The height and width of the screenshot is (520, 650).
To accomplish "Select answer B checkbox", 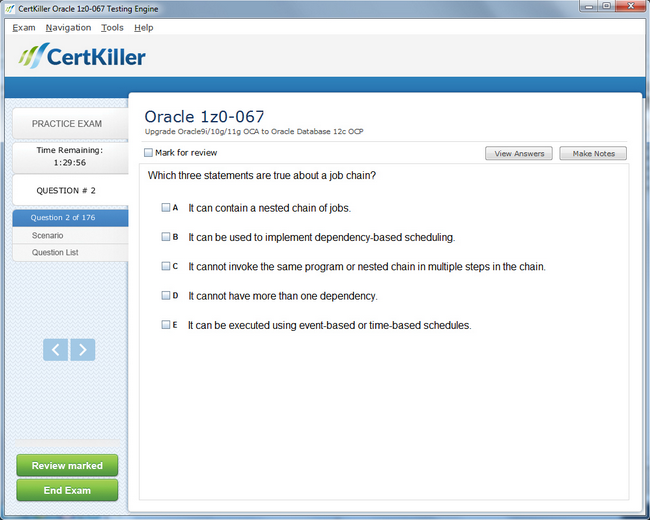I will pyautogui.click(x=165, y=236).
